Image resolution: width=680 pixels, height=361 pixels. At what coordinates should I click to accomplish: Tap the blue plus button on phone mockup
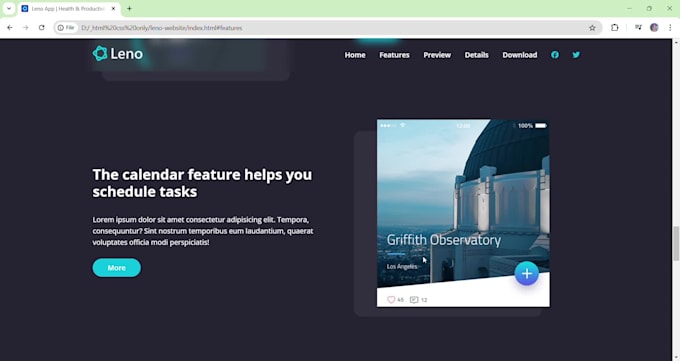[x=526, y=273]
